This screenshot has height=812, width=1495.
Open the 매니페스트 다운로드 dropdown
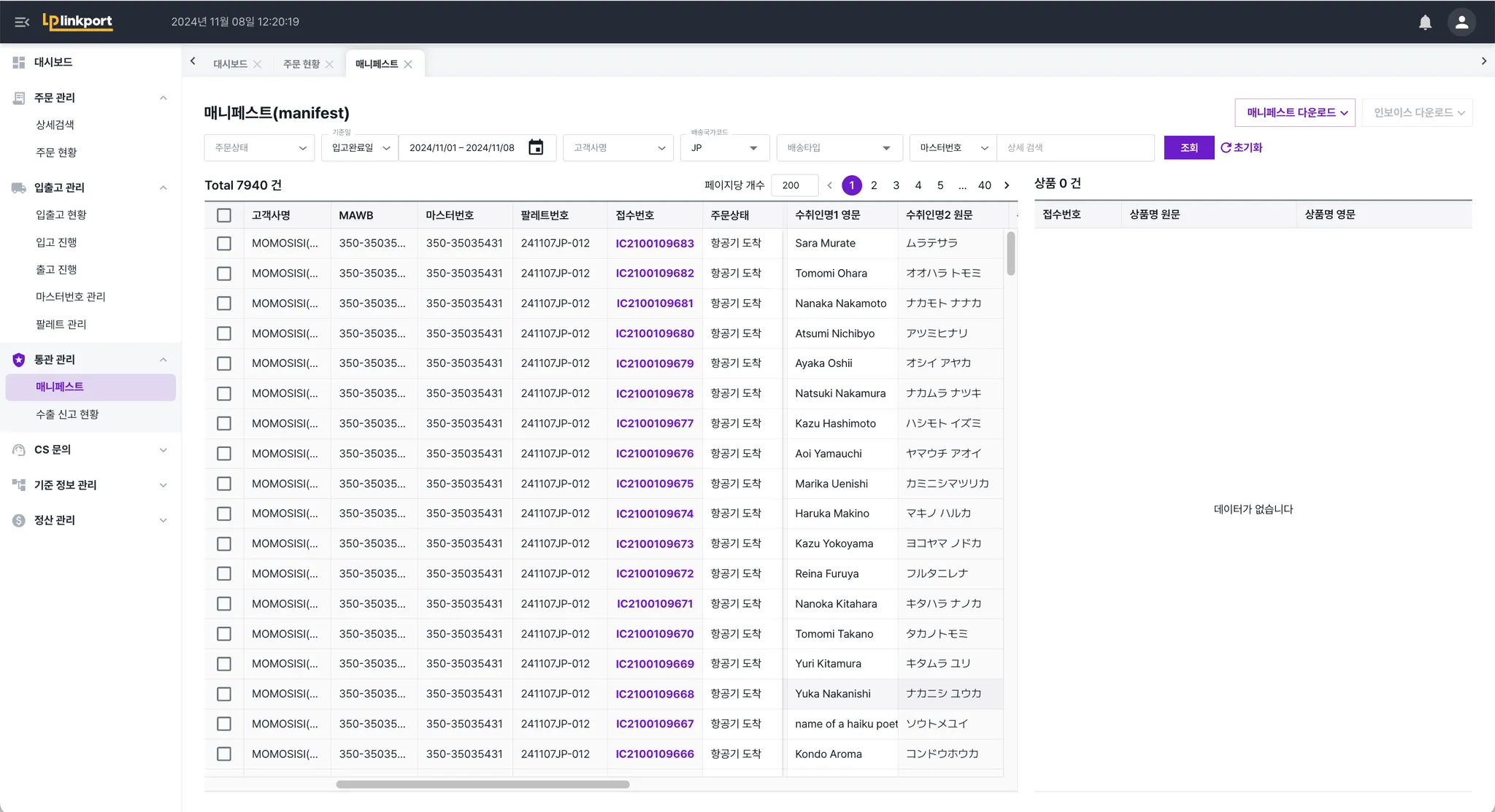click(x=1295, y=112)
